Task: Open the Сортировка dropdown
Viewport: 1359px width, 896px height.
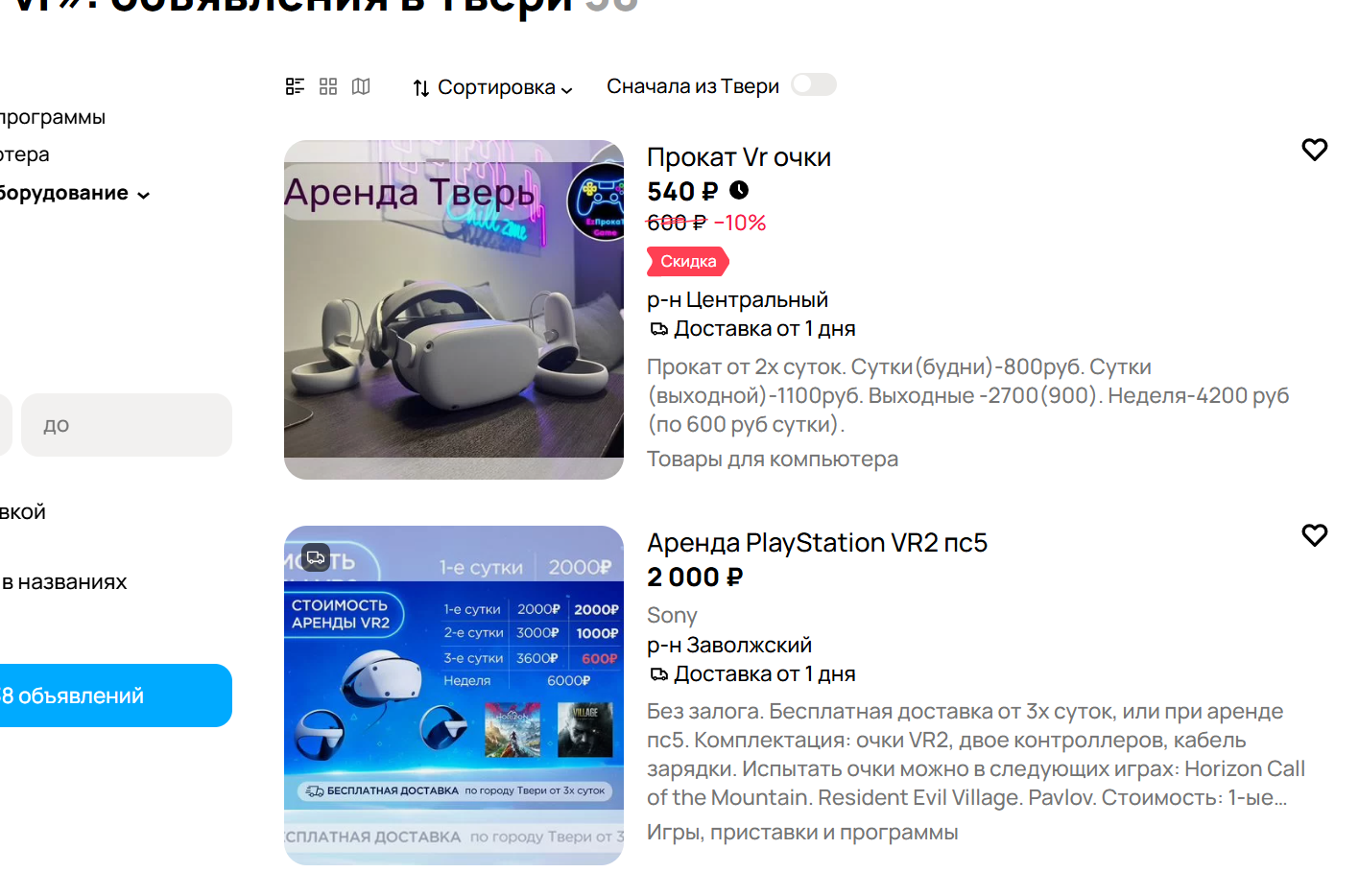Action: (492, 87)
